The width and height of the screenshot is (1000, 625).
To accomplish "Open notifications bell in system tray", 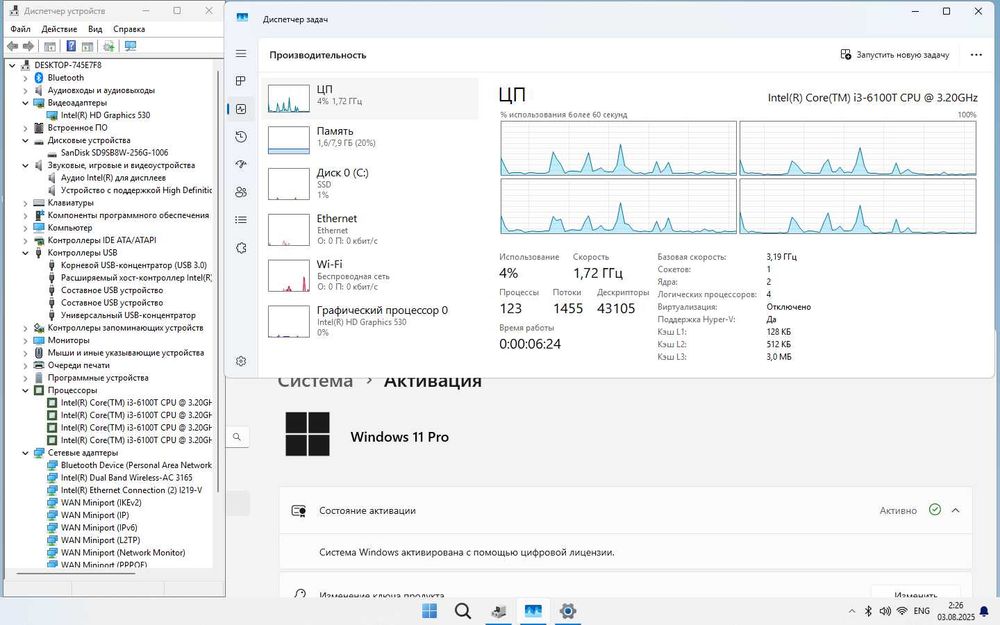I will [x=984, y=611].
